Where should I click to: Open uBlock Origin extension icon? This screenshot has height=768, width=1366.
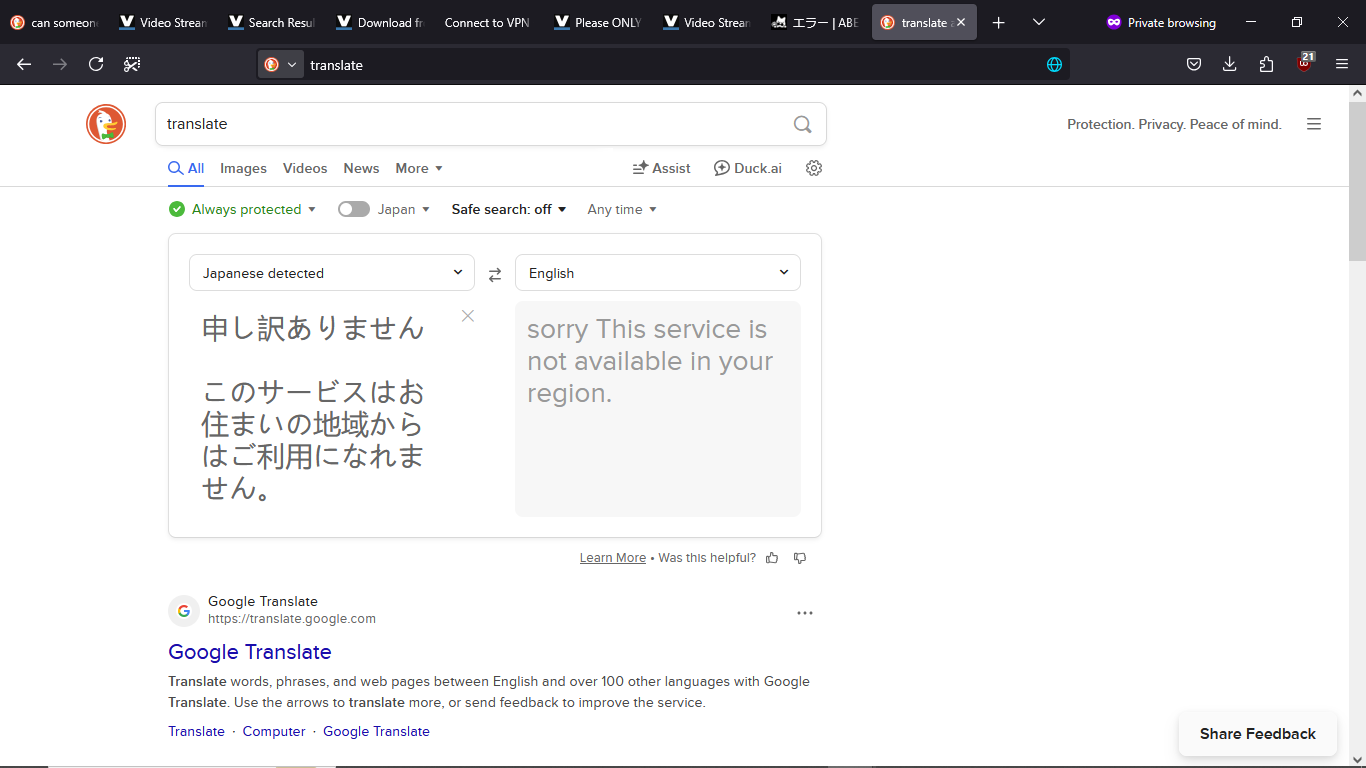pyautogui.click(x=1304, y=64)
